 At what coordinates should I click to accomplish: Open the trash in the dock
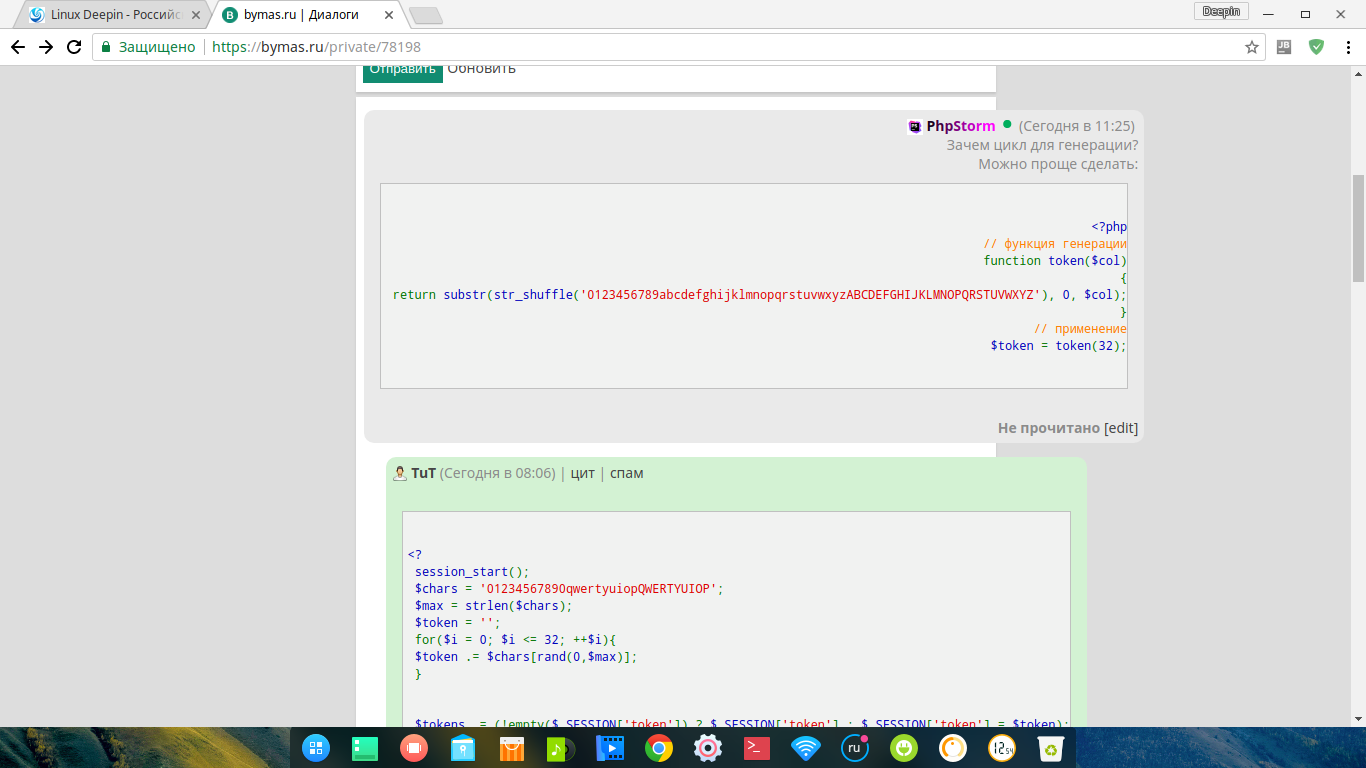click(1050, 748)
